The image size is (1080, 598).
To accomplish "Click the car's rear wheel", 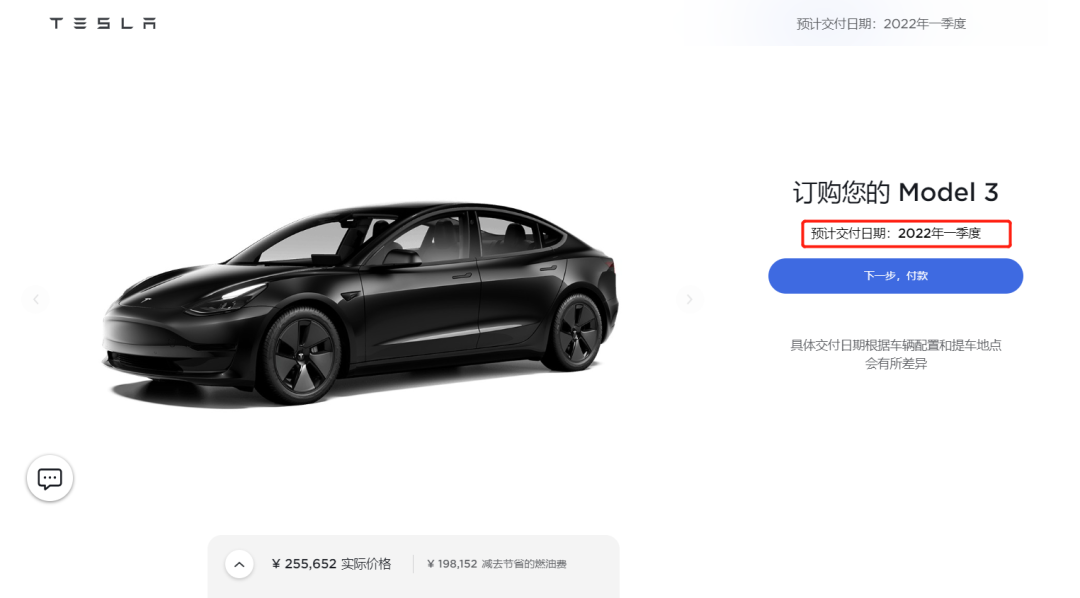I will pyautogui.click(x=576, y=331).
